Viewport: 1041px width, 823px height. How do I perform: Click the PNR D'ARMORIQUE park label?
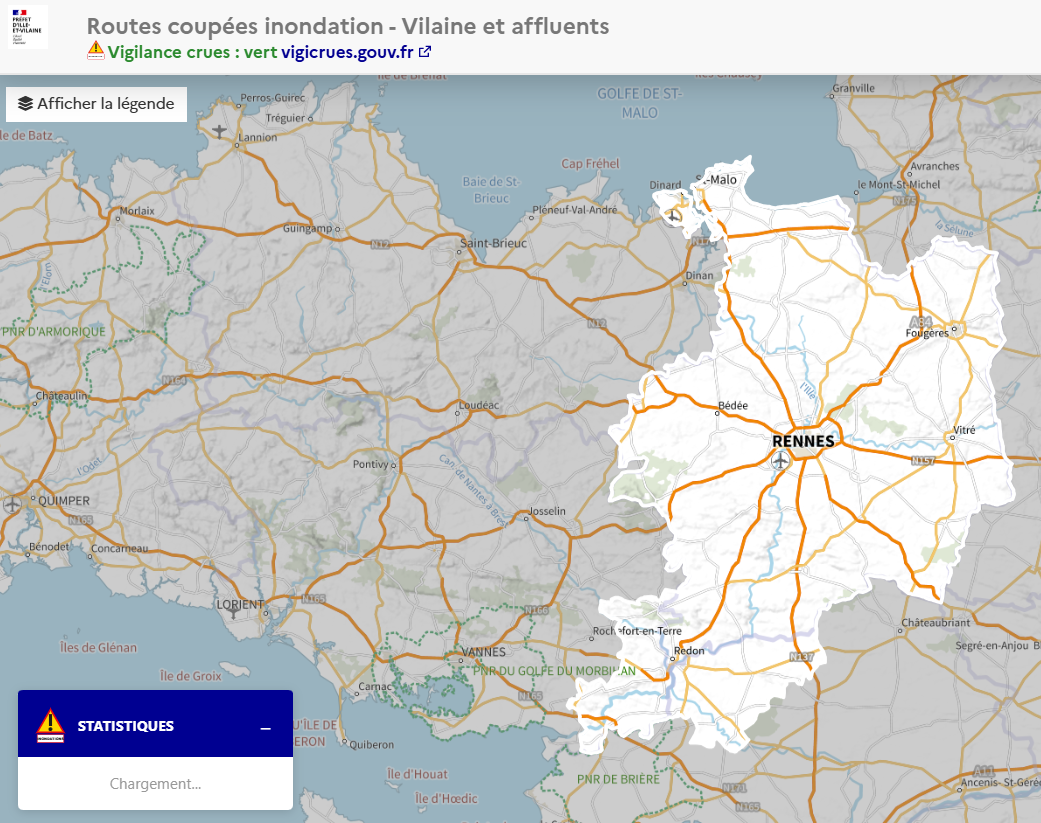point(54,332)
